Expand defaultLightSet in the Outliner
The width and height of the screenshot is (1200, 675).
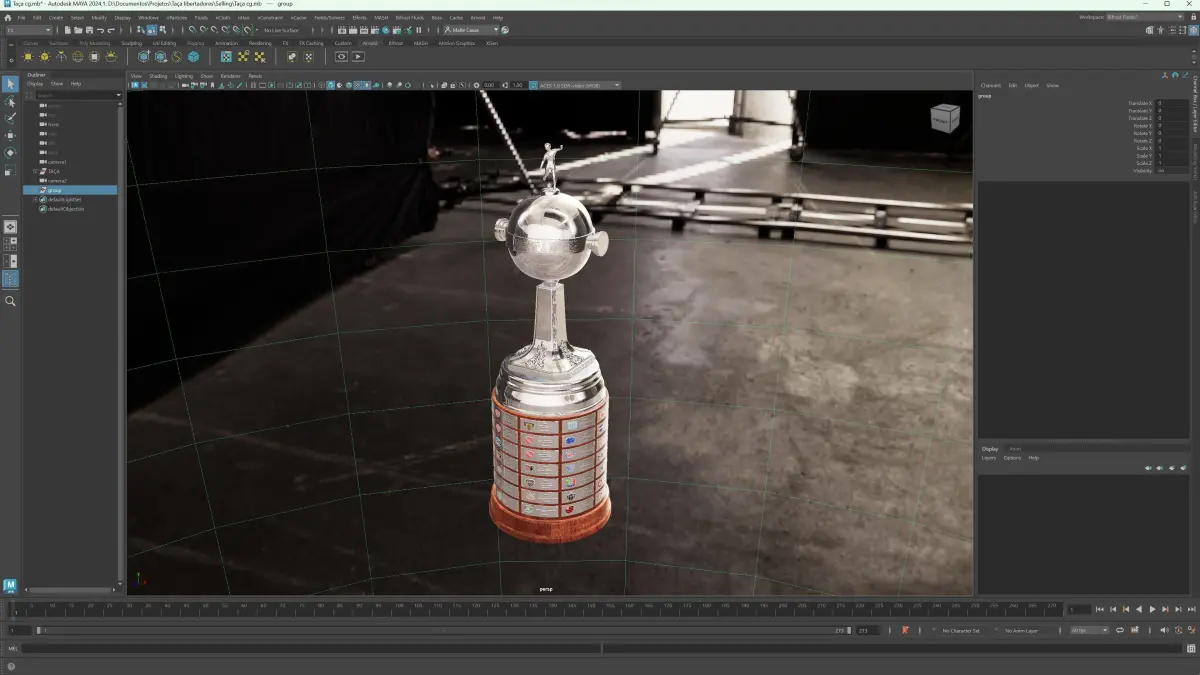click(x=35, y=199)
